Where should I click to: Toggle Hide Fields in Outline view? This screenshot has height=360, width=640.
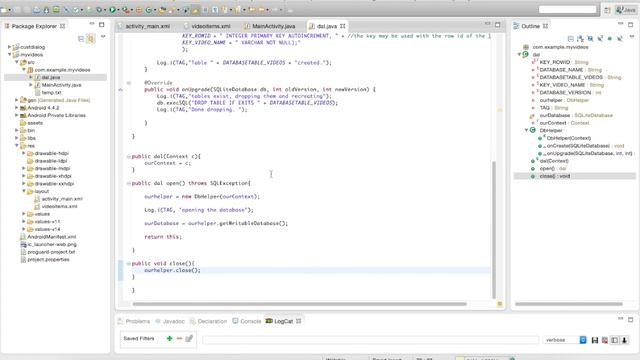[590, 38]
